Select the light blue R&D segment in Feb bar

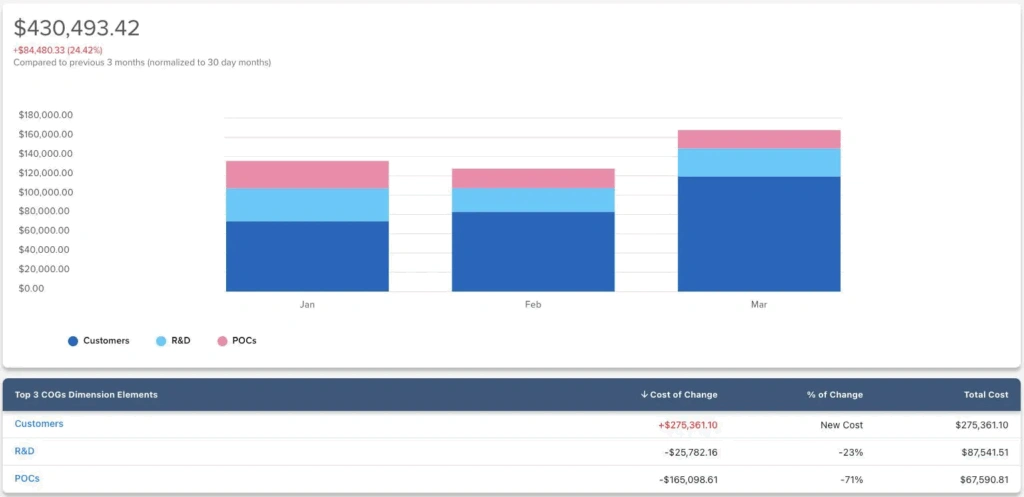point(533,200)
